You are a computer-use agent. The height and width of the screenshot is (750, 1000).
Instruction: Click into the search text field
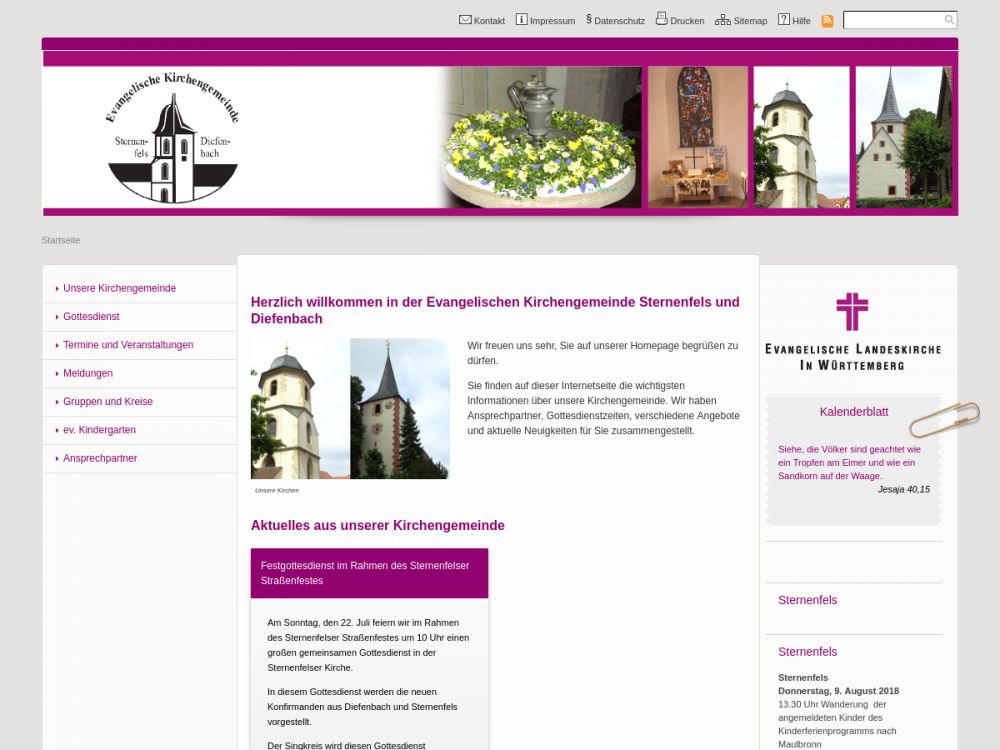click(893, 20)
